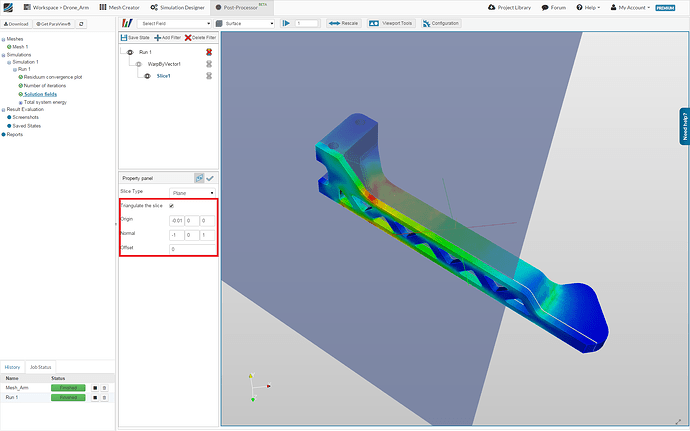Click the stop icon for Mesh_Arm job

coord(95,388)
